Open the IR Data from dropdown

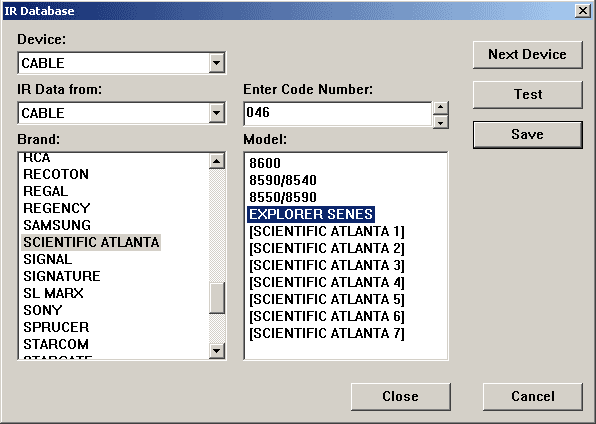point(216,113)
